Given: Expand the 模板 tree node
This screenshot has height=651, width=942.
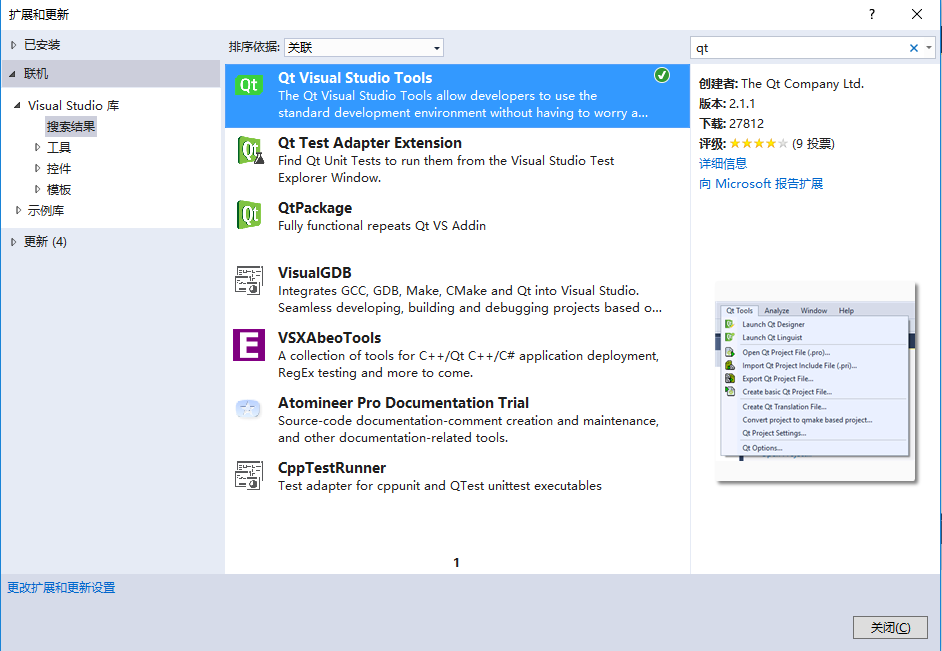Looking at the screenshot, I should [x=37, y=189].
